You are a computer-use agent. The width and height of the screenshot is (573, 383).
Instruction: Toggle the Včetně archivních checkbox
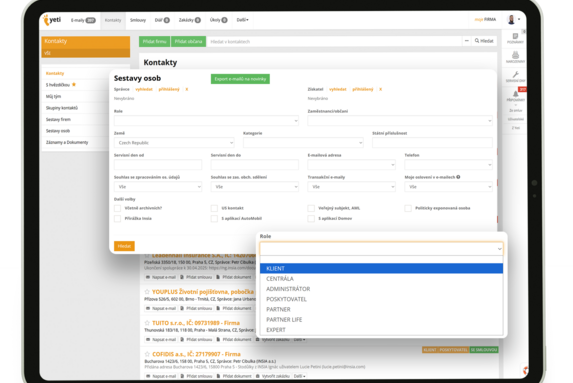(117, 208)
